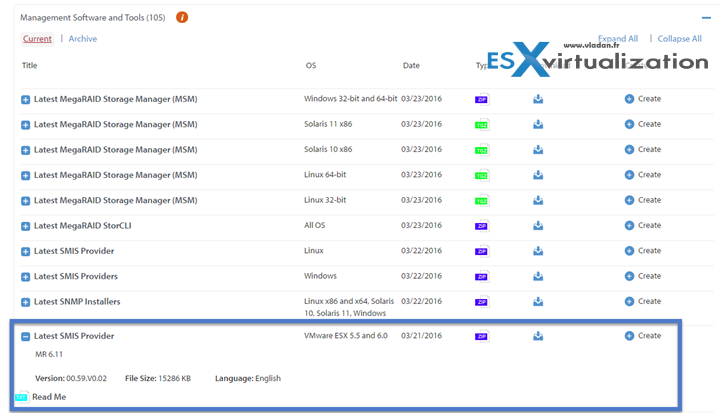
Task: Click the Title column header
Action: [29, 65]
